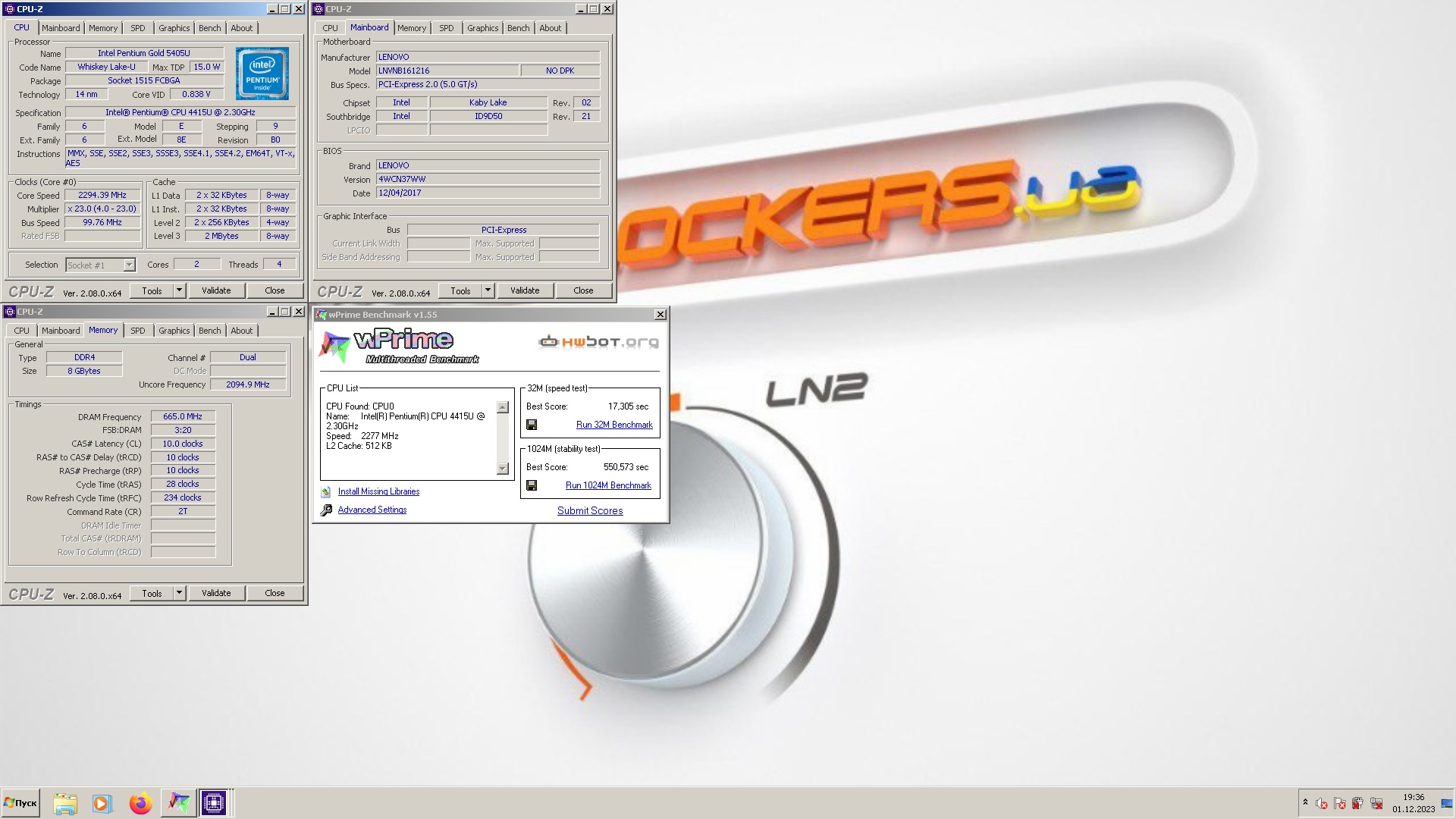Click the Submit Scores link
The image size is (1456, 819).
click(x=590, y=510)
